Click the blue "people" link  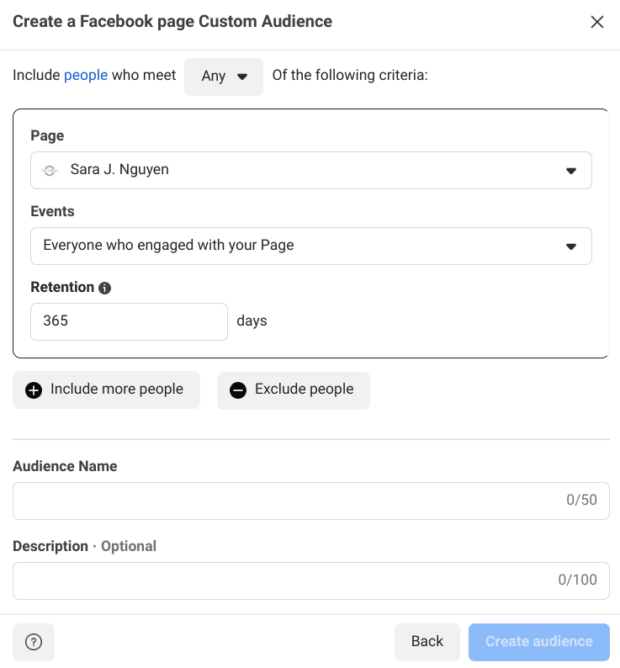pyautogui.click(x=85, y=76)
